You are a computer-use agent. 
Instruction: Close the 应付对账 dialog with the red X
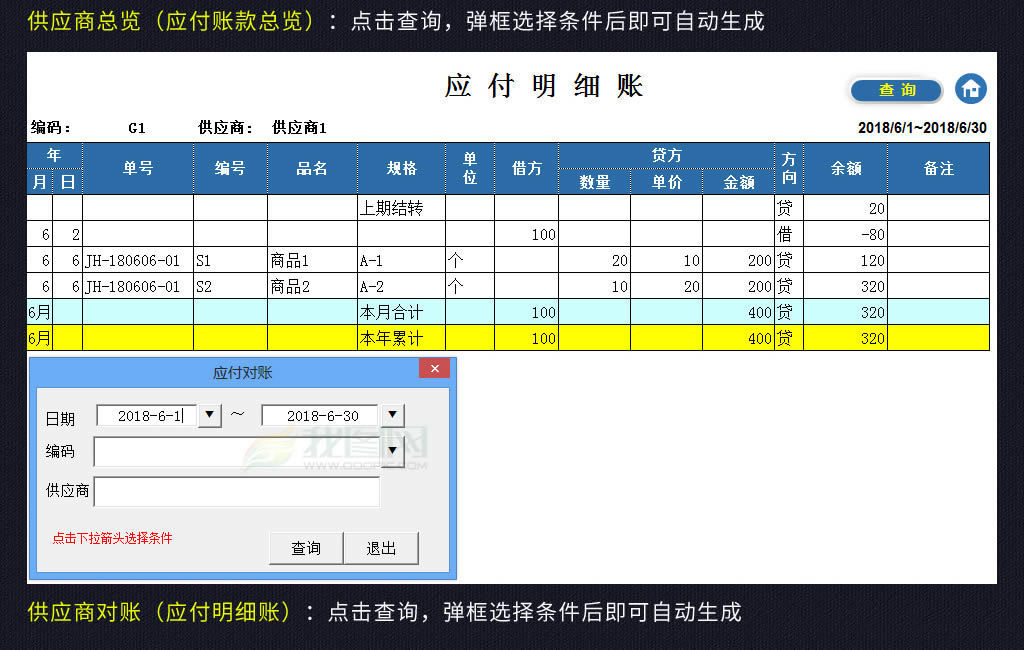(435, 368)
